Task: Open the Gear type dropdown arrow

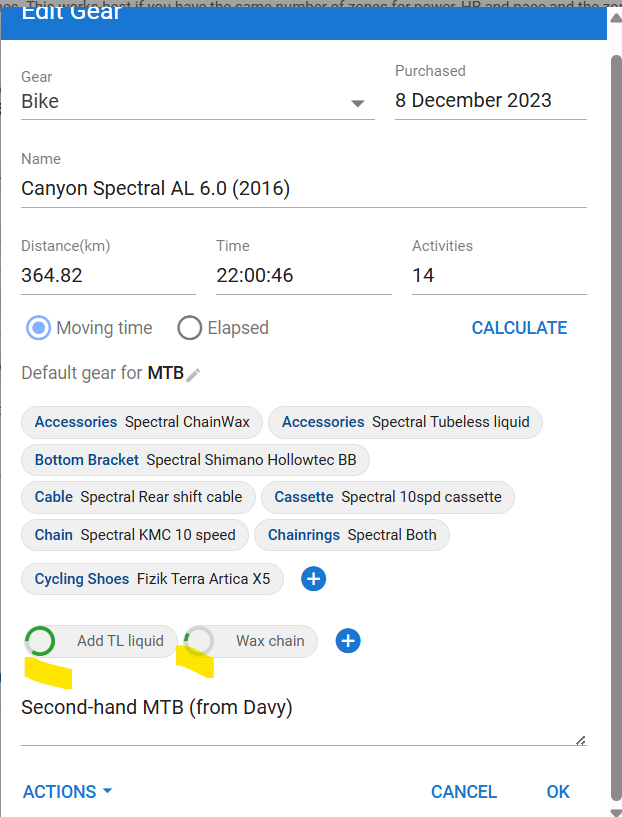Action: 358,103
